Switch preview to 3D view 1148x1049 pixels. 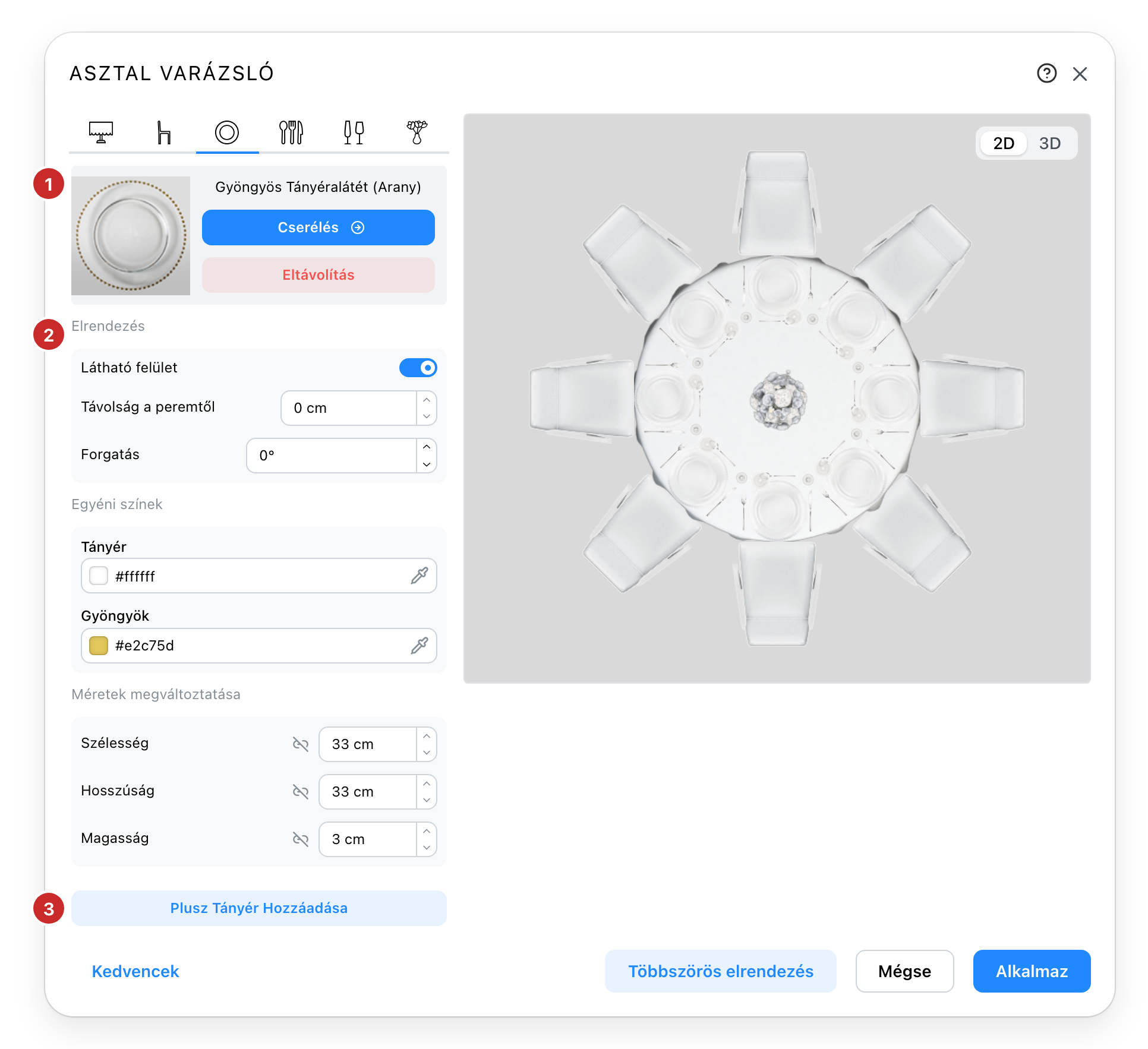[x=1049, y=143]
